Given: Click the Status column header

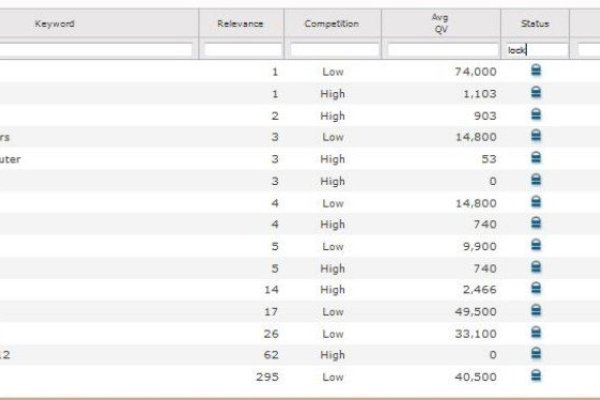Looking at the screenshot, I should tap(535, 23).
